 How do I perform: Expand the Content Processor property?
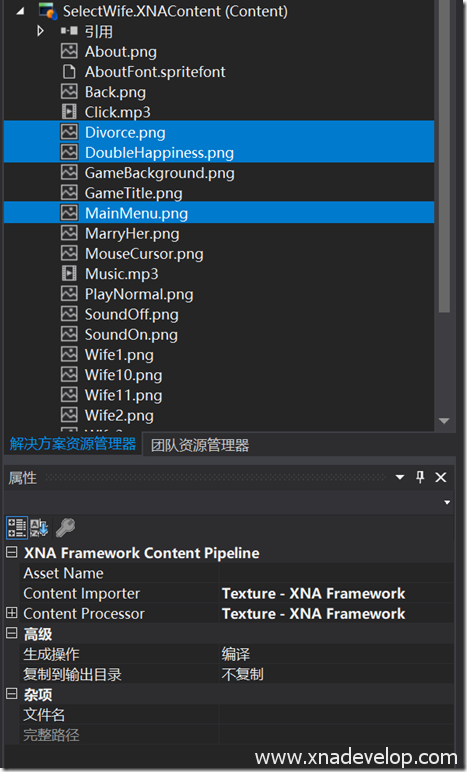coord(11,613)
